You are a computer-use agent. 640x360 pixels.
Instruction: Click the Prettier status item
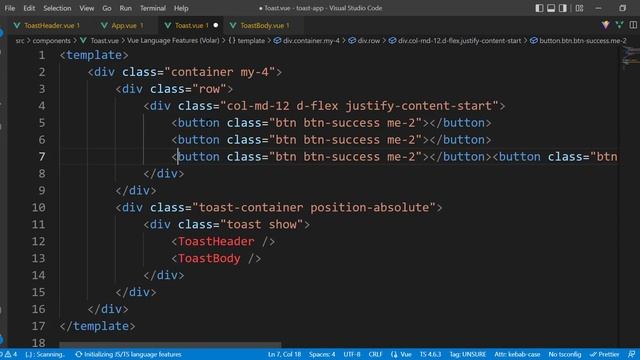coord(604,354)
